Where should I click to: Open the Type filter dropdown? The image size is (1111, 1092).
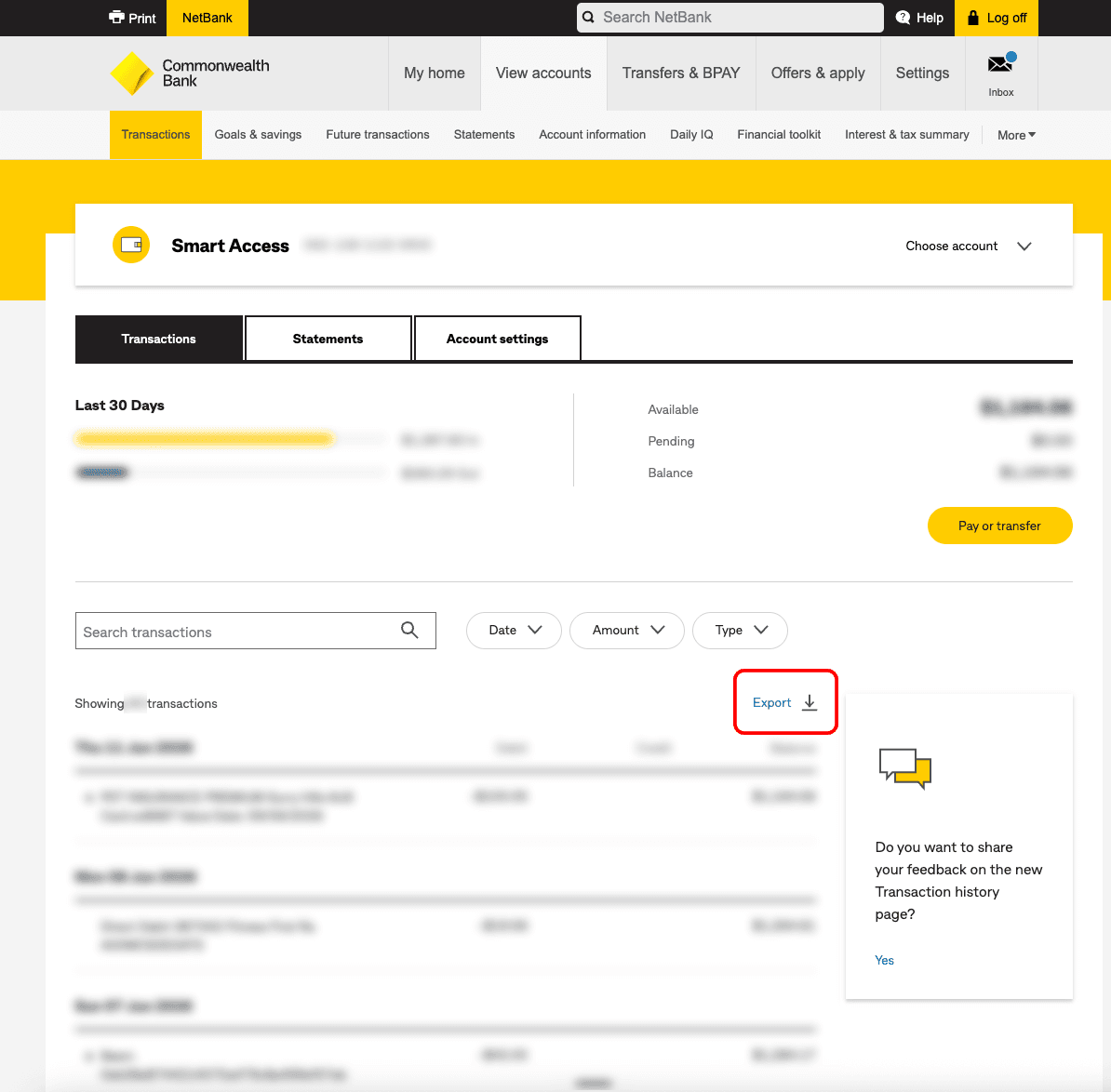pos(739,631)
